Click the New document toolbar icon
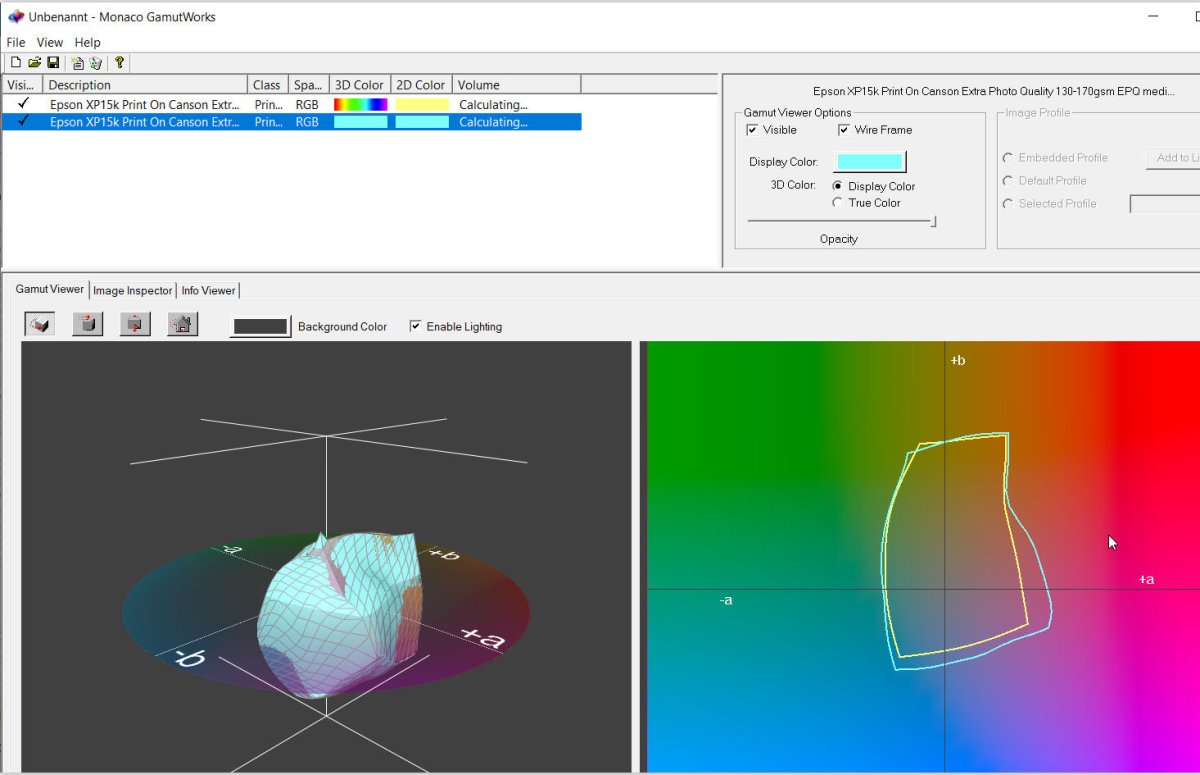The width and height of the screenshot is (1200, 775). 15,63
